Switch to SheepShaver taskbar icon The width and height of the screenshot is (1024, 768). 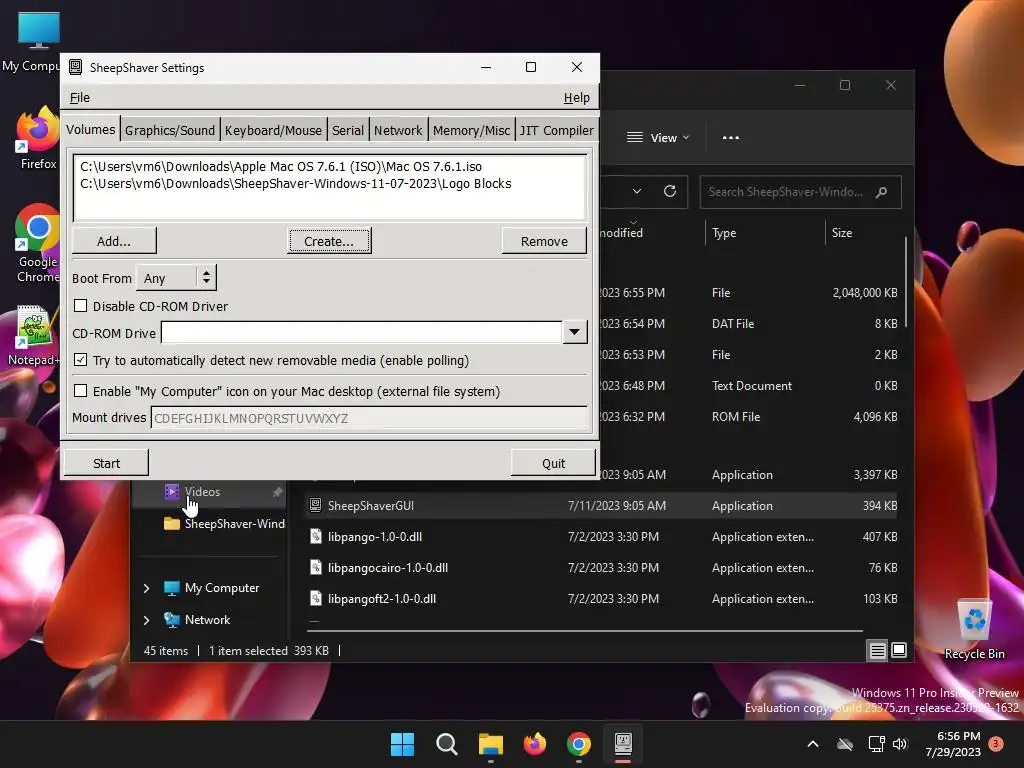point(623,744)
